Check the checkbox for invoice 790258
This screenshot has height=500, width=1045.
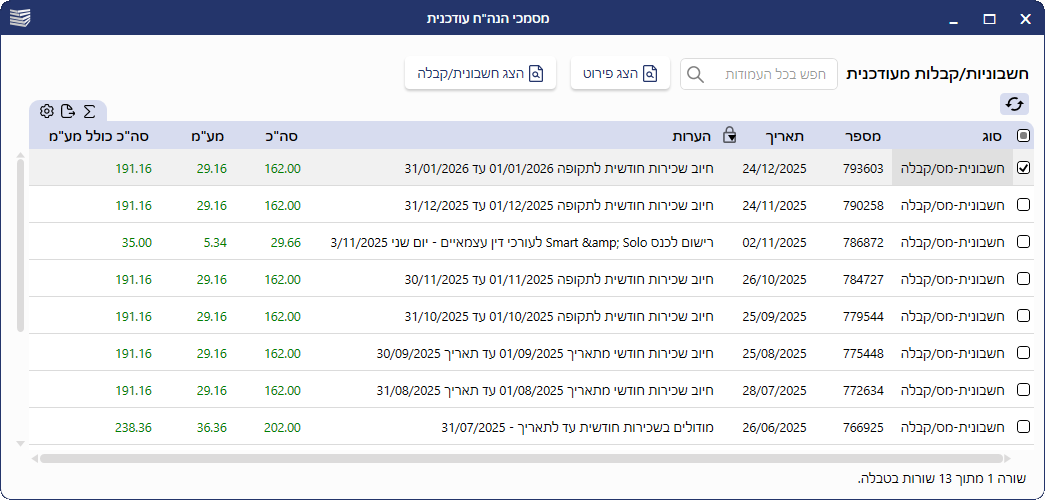[1023, 205]
